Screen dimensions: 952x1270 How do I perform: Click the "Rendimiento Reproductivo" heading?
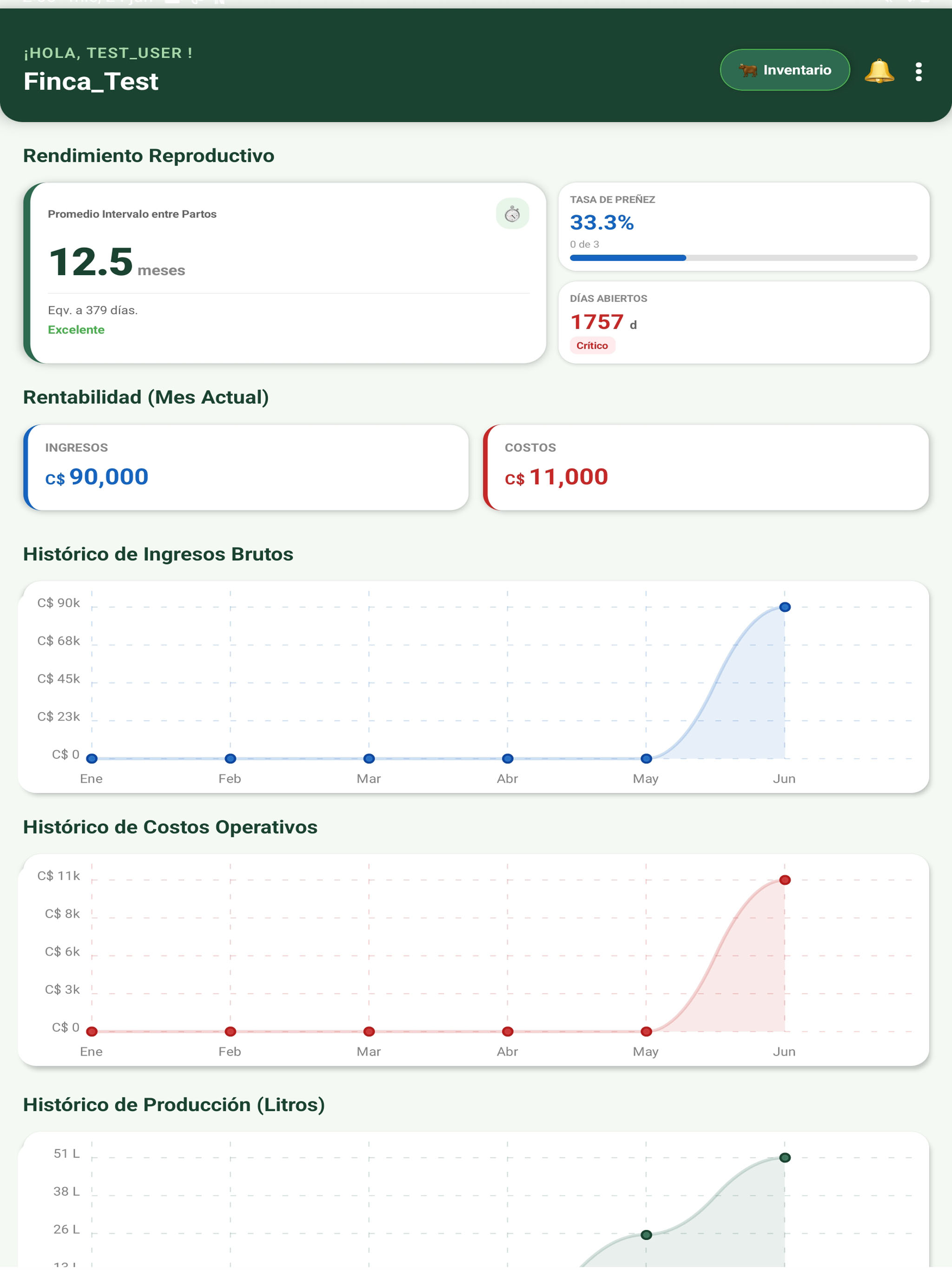(149, 156)
